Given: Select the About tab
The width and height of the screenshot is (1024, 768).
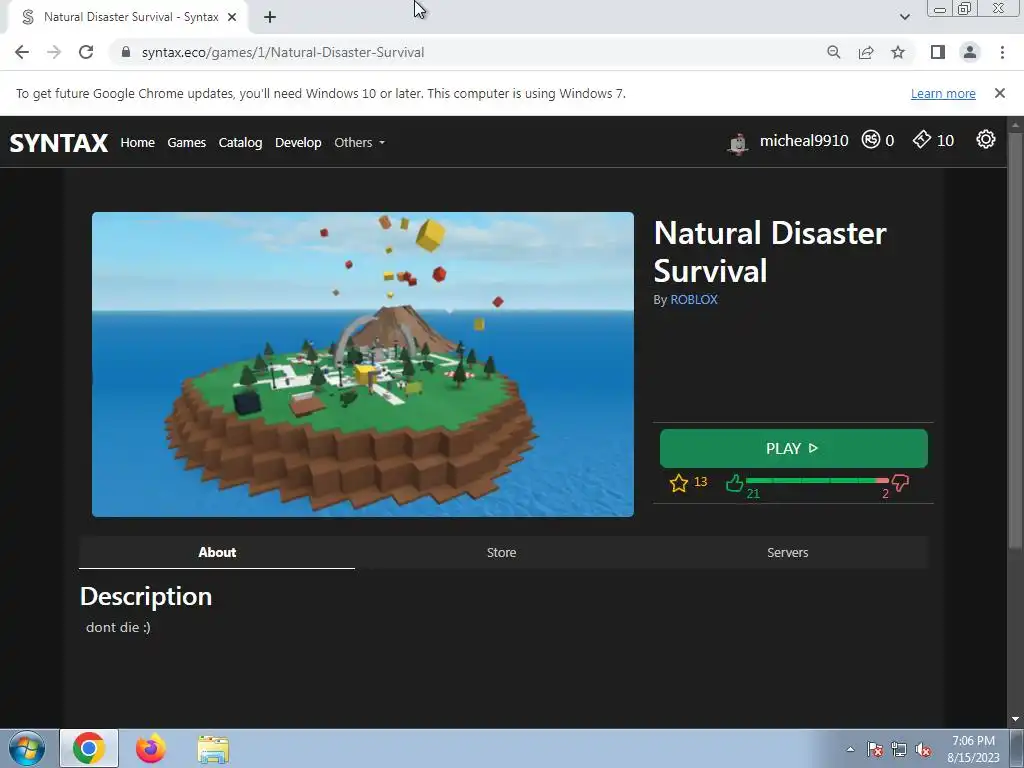Looking at the screenshot, I should point(217,552).
